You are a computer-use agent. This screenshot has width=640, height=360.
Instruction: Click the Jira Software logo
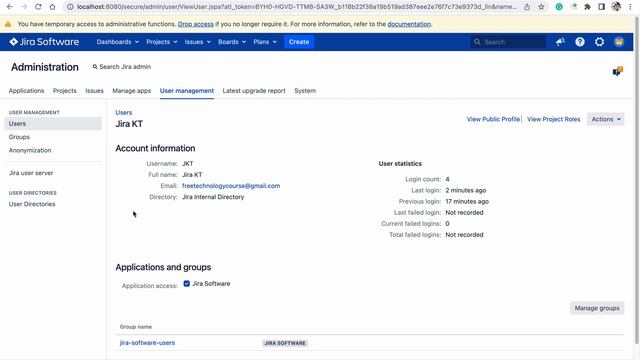tap(44, 42)
